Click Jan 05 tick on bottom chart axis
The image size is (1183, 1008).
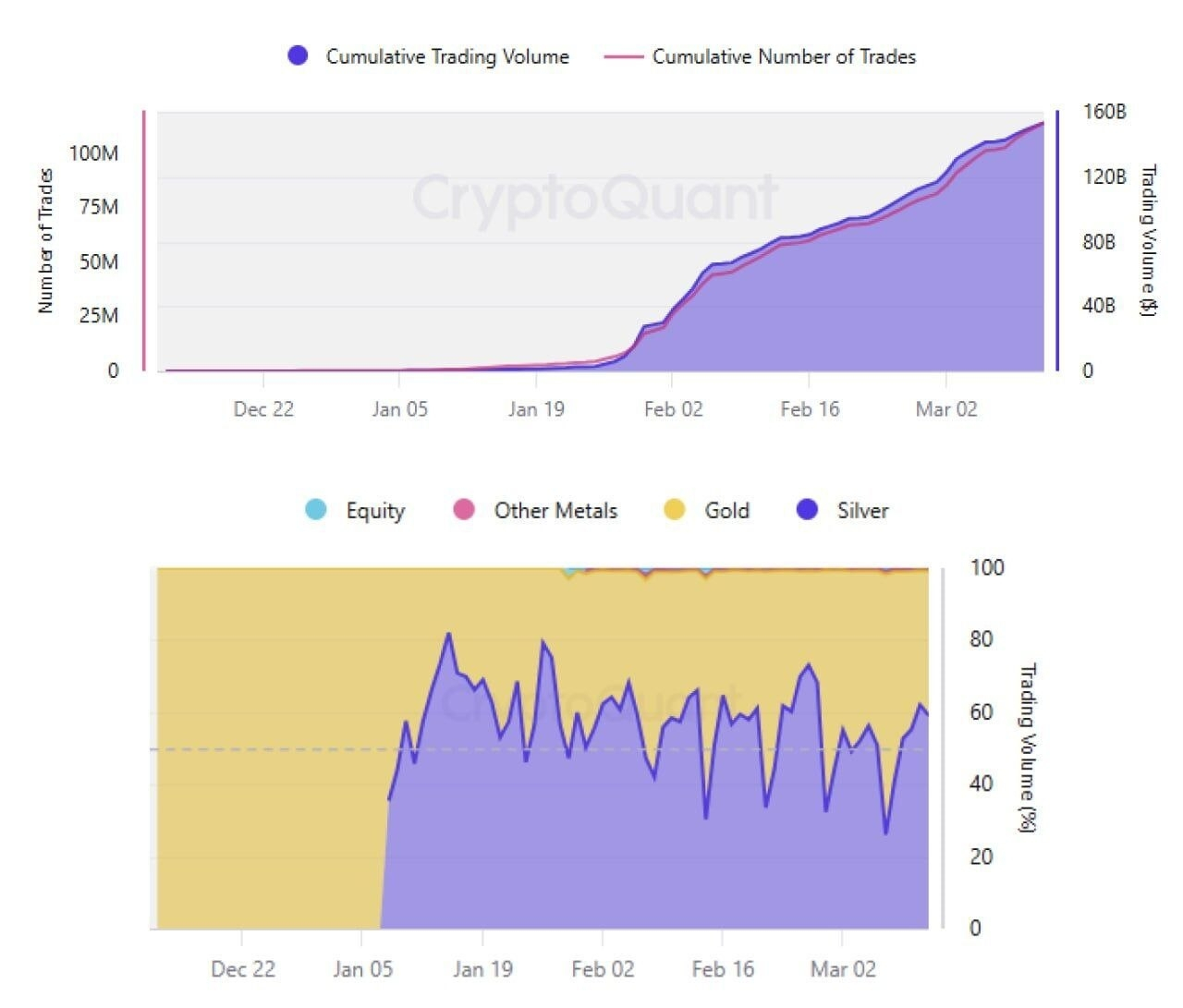362,969
